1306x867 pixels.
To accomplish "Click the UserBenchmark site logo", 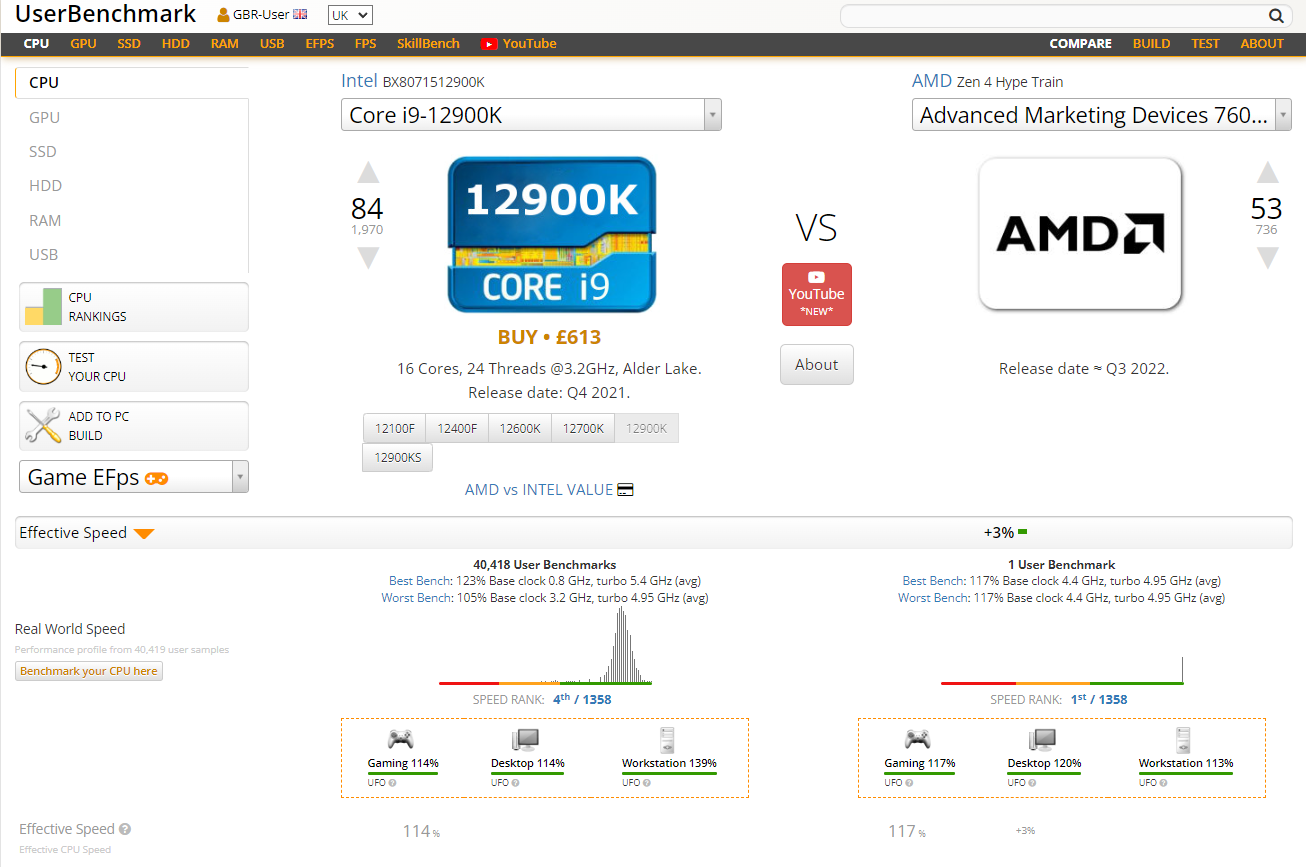I will click(x=106, y=14).
